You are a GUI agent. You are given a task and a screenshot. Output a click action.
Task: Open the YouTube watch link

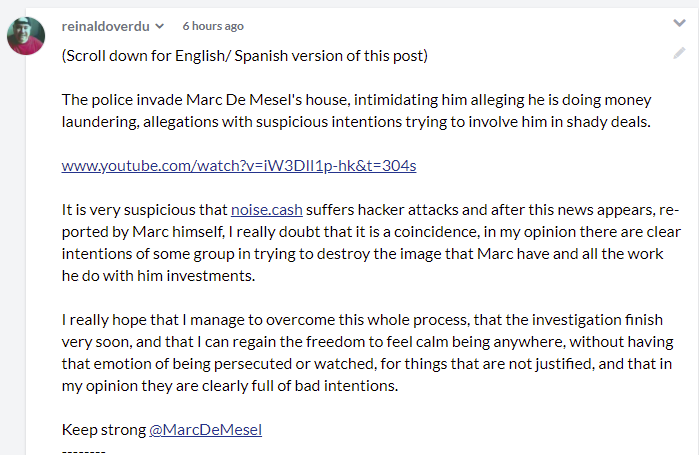239,166
